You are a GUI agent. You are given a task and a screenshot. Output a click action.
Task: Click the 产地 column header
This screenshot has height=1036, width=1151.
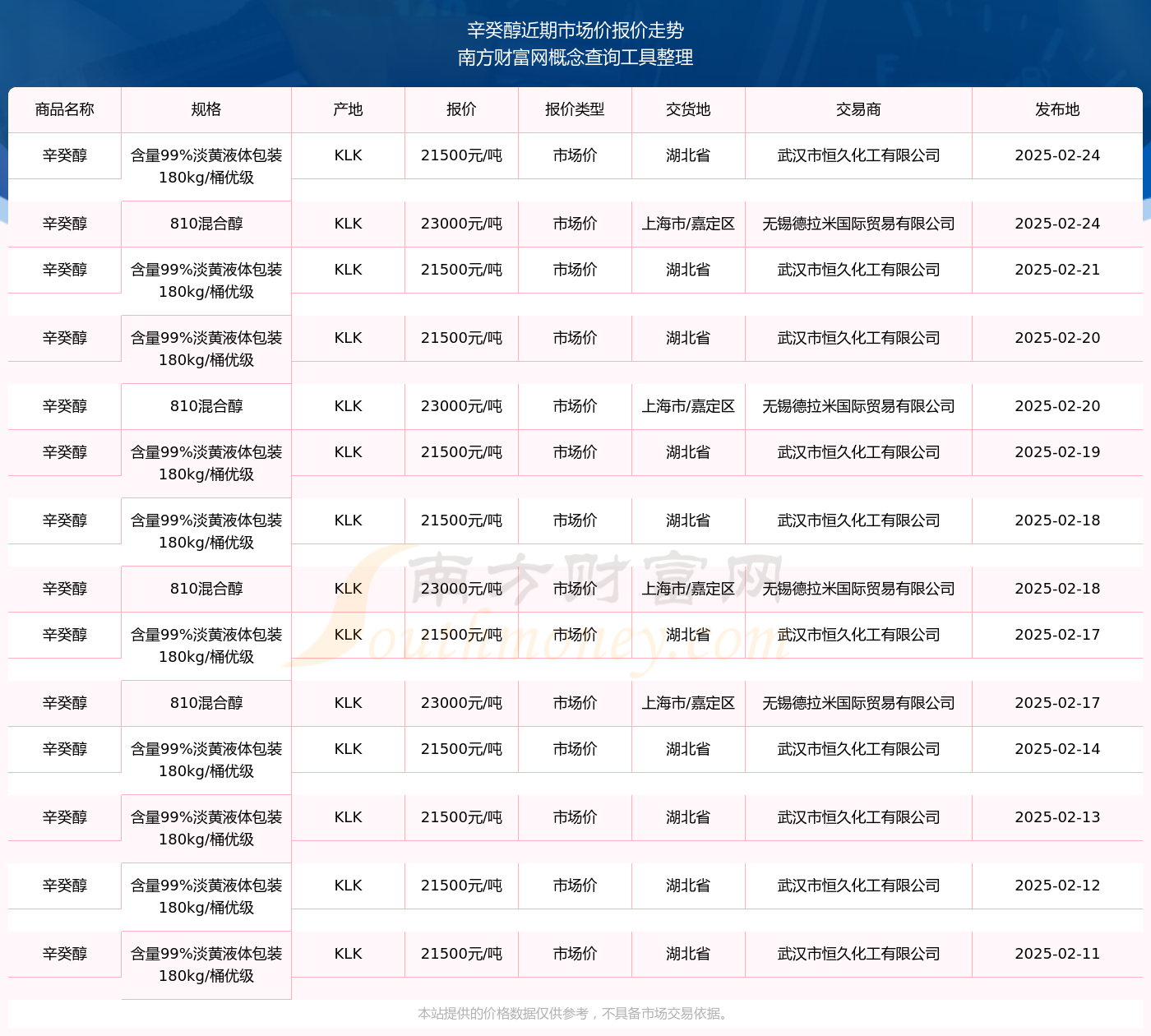click(349, 109)
